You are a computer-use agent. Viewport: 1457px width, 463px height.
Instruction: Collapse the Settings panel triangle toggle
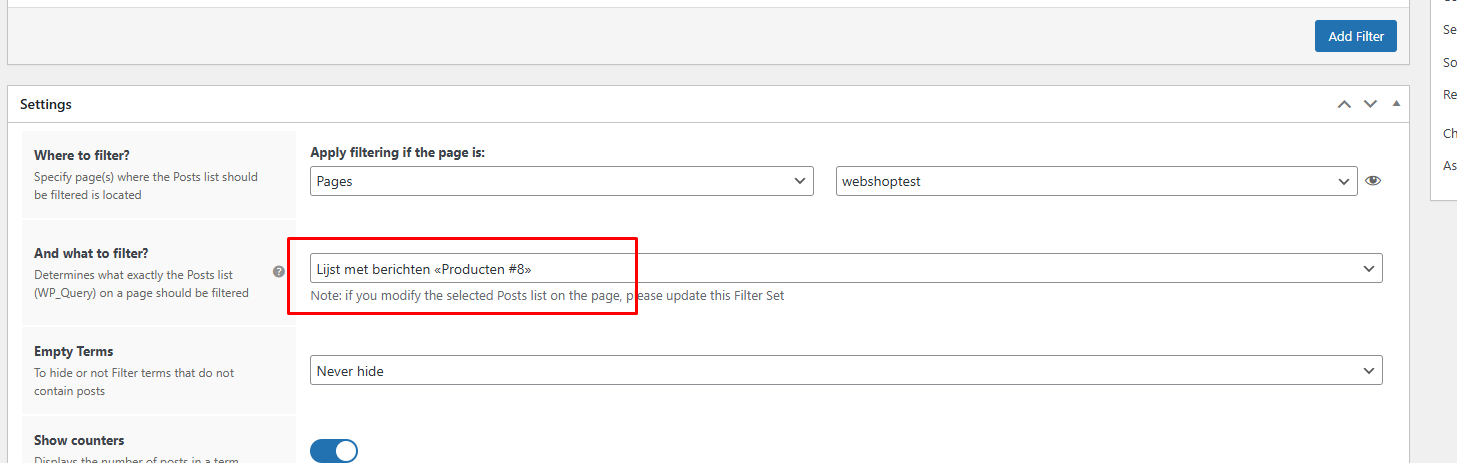tap(1396, 104)
